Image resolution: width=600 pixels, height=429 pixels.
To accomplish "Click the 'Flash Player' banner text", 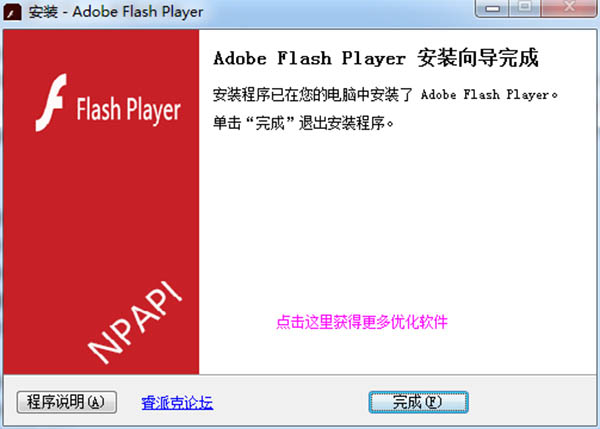I will point(128,110).
